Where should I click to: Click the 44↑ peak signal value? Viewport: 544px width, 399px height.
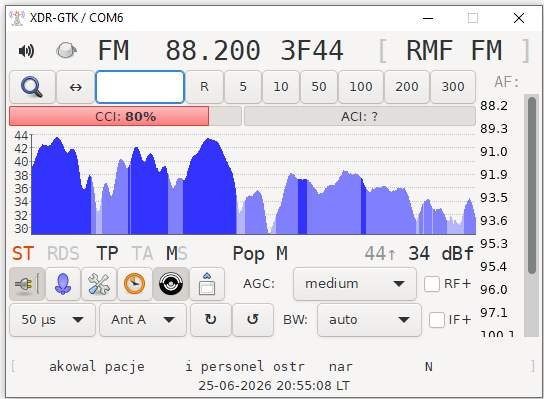[x=380, y=254]
